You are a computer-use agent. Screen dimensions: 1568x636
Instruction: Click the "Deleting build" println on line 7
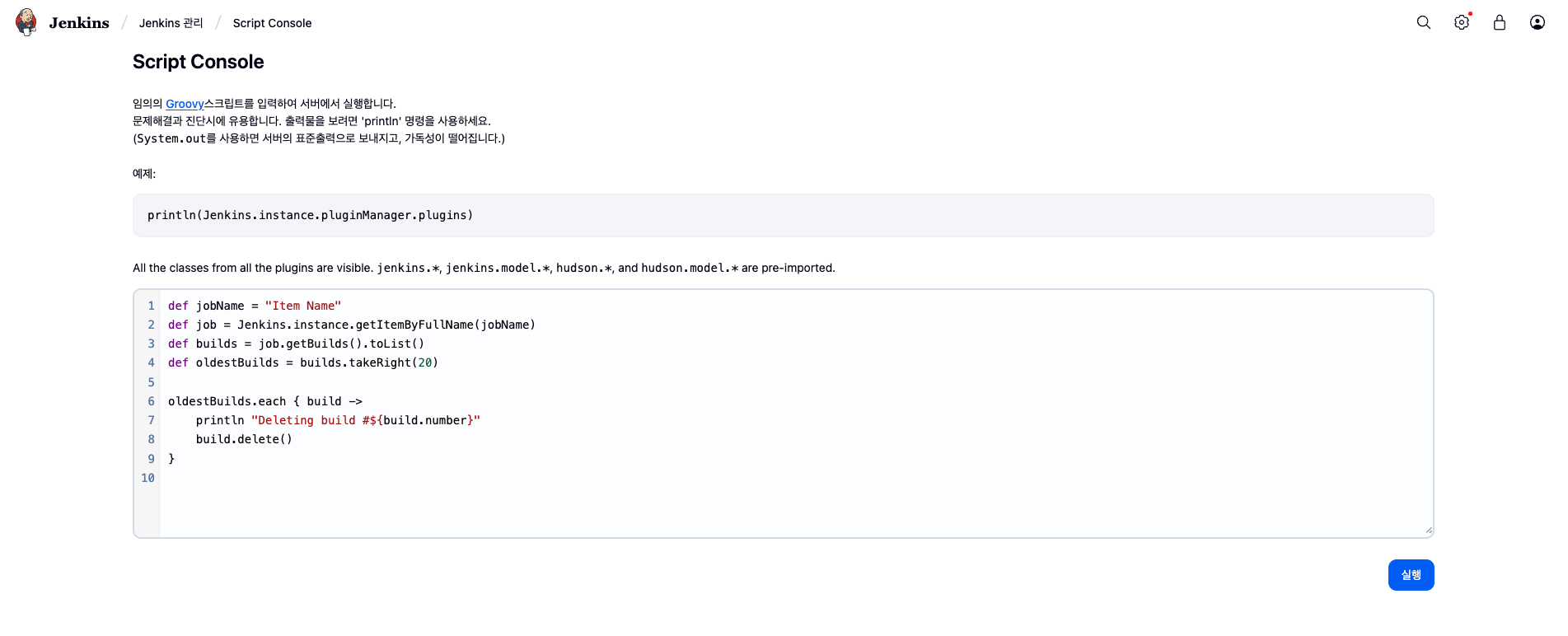coord(338,420)
